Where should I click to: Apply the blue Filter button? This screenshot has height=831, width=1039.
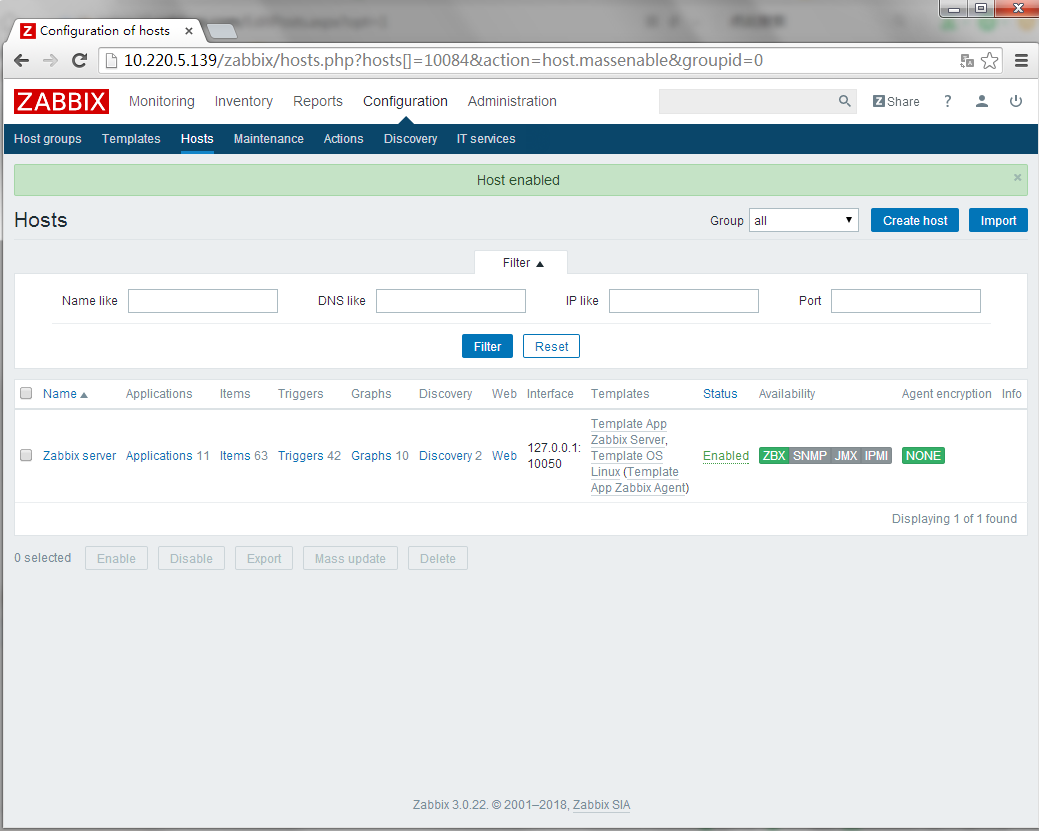[x=487, y=347]
